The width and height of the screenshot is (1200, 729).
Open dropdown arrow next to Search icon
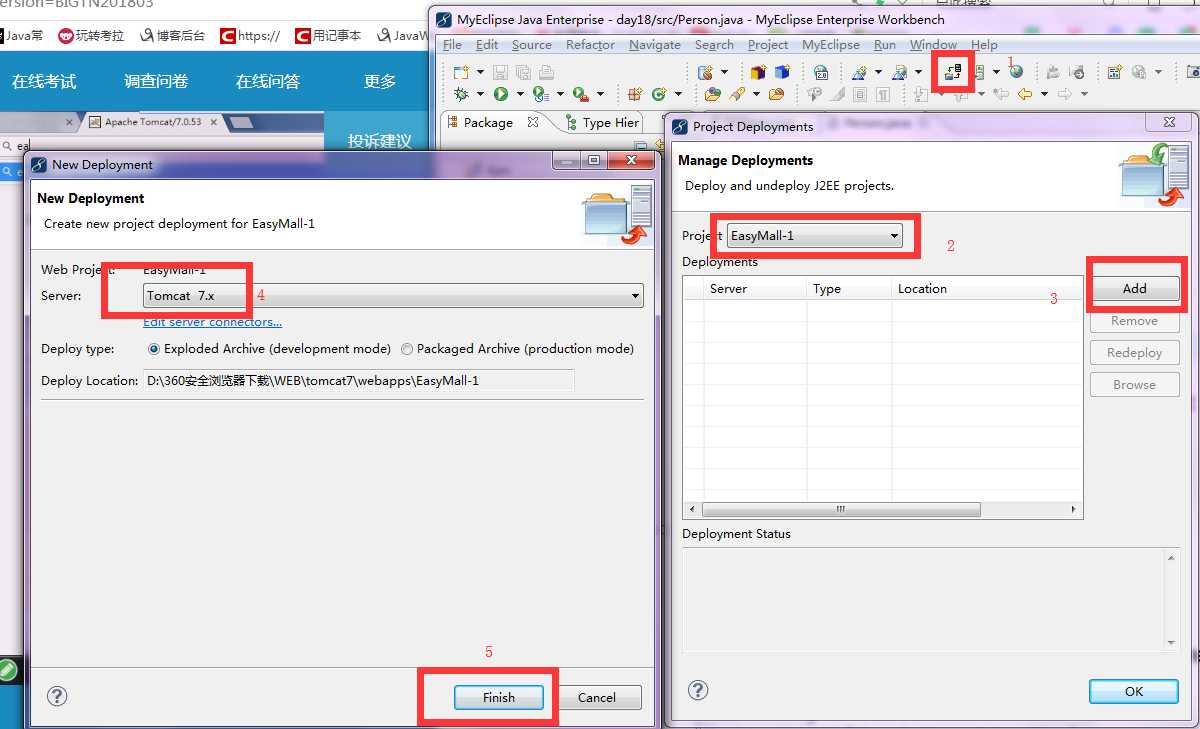click(x=756, y=94)
